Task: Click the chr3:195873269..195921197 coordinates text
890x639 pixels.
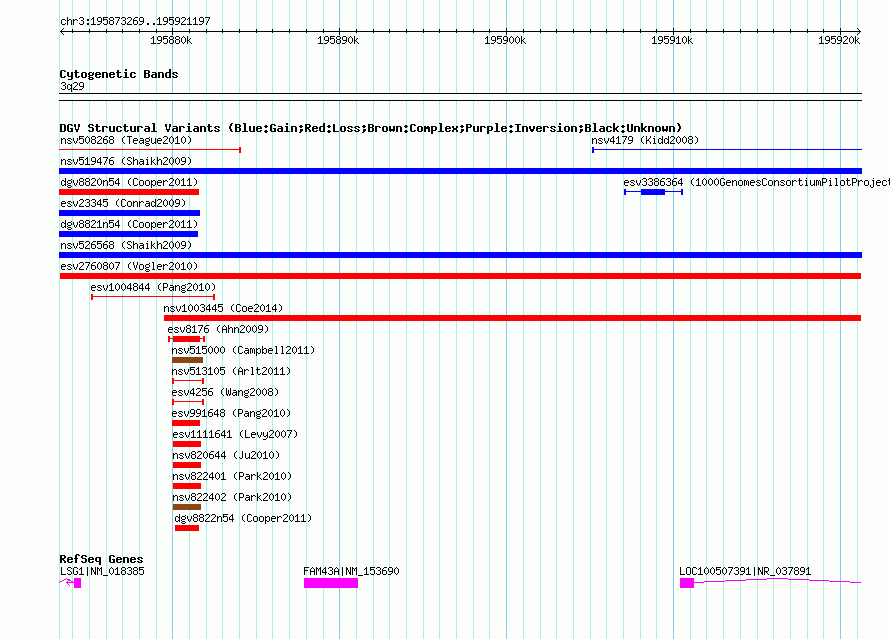Action: [135, 21]
